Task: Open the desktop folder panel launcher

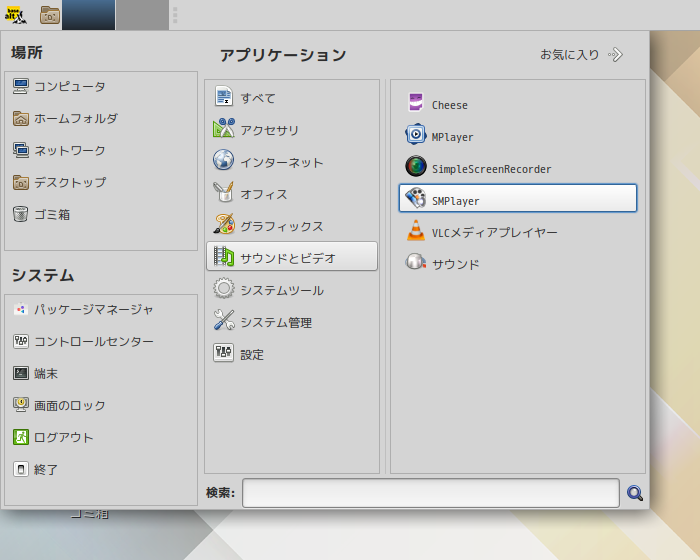Action: (50, 15)
